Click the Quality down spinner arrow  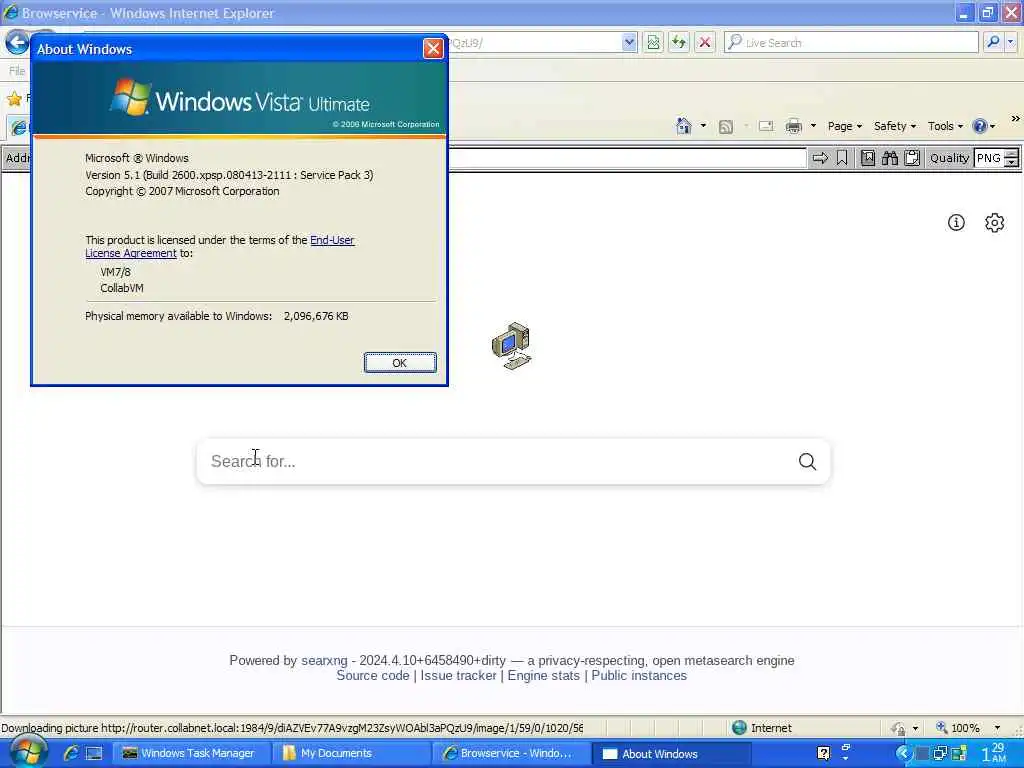[x=1012, y=163]
